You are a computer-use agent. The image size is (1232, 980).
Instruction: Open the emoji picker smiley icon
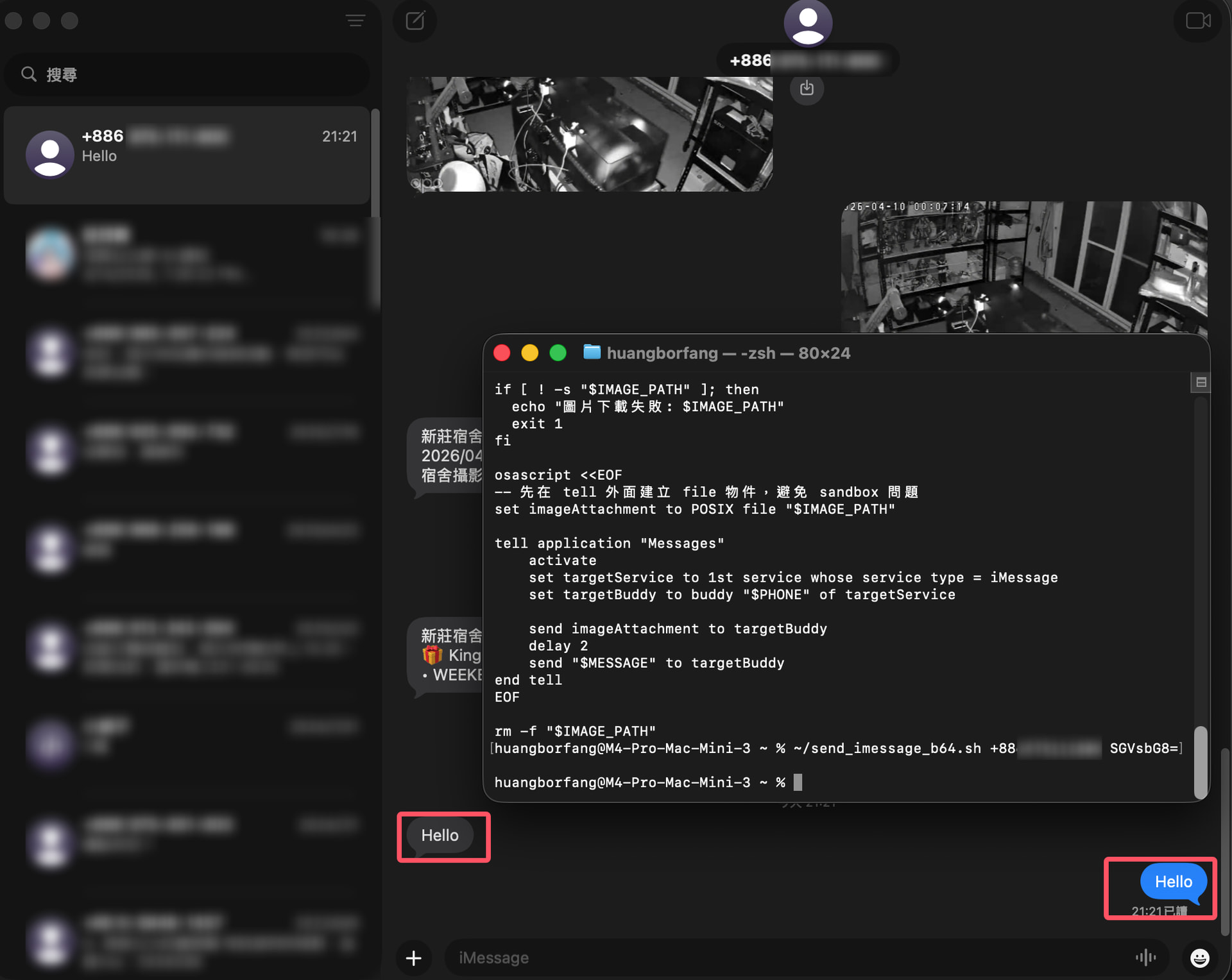tap(1199, 958)
